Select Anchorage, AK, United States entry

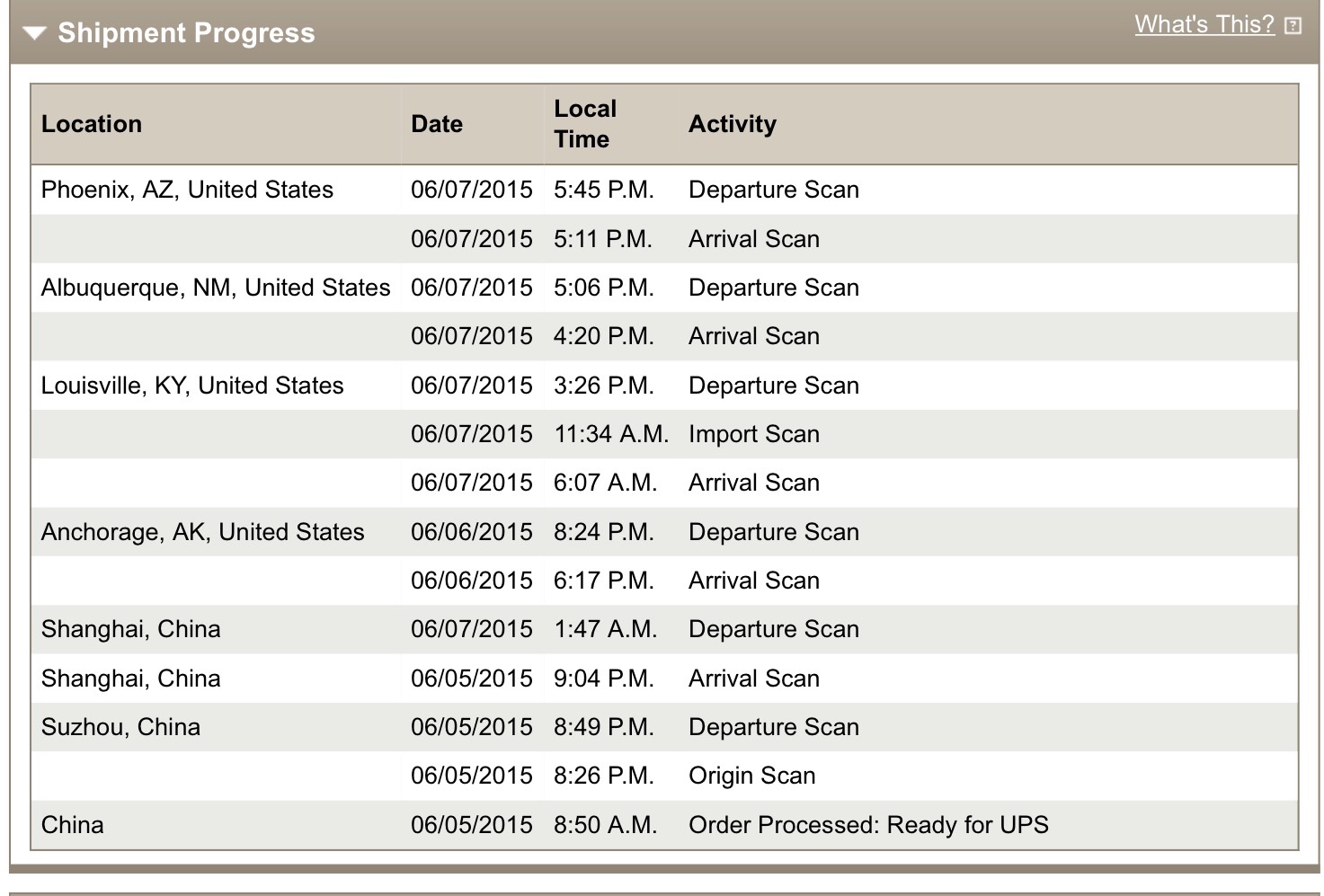coord(203,532)
